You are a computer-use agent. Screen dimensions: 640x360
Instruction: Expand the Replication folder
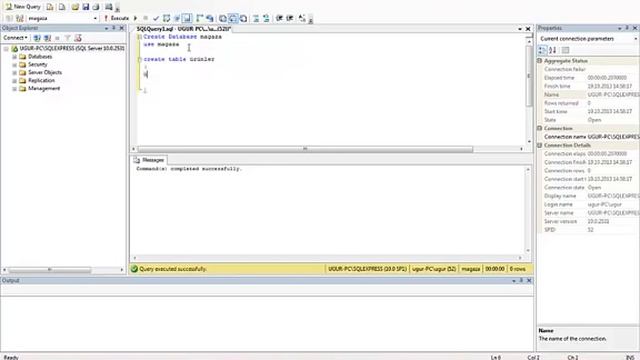(14, 80)
